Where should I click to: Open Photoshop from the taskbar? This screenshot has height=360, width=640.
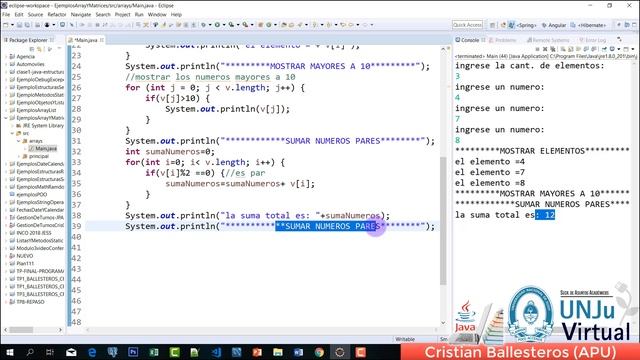tap(133, 352)
